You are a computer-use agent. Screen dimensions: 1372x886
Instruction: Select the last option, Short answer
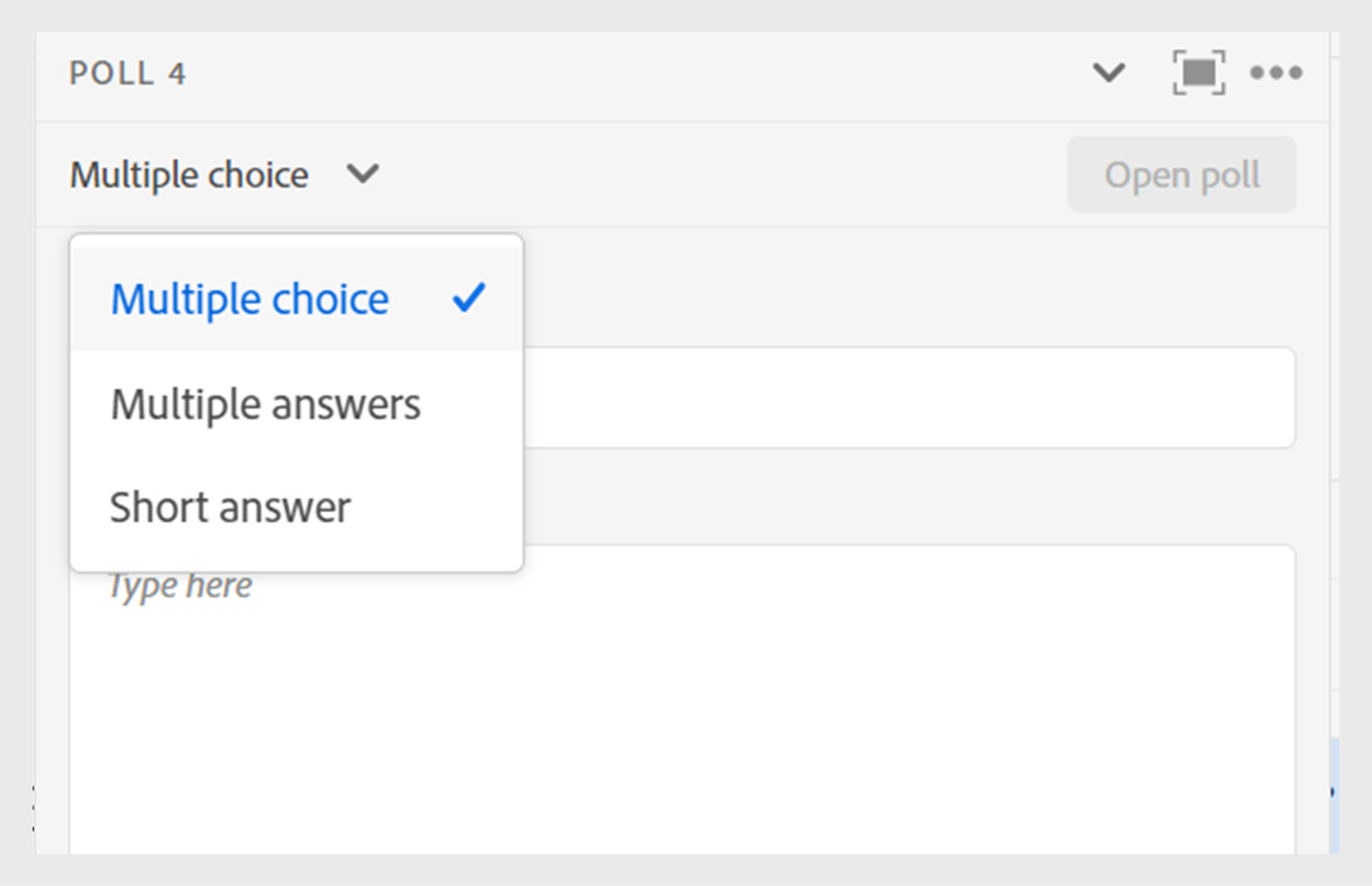231,507
